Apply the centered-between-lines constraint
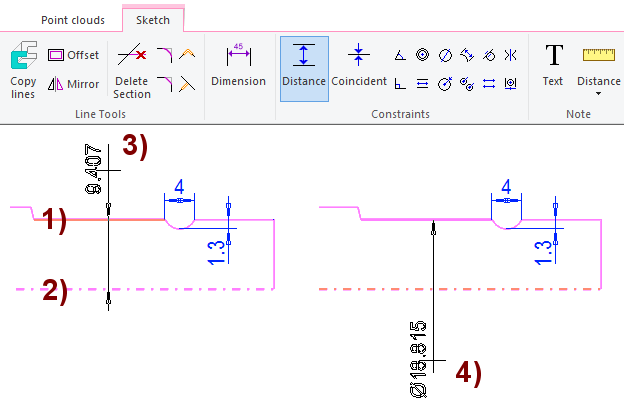Screen dimensions: 624x411 (511, 84)
